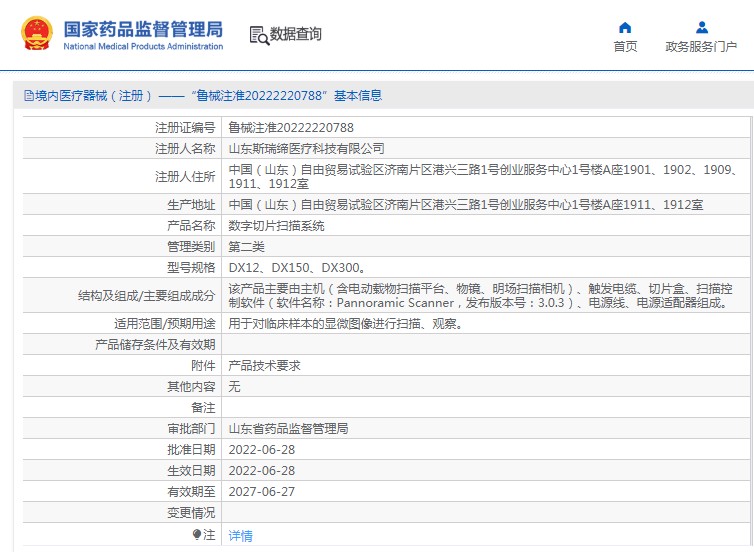Click 产品储存条件及有效期 label
Screen dimensions: 754x552
(155, 345)
